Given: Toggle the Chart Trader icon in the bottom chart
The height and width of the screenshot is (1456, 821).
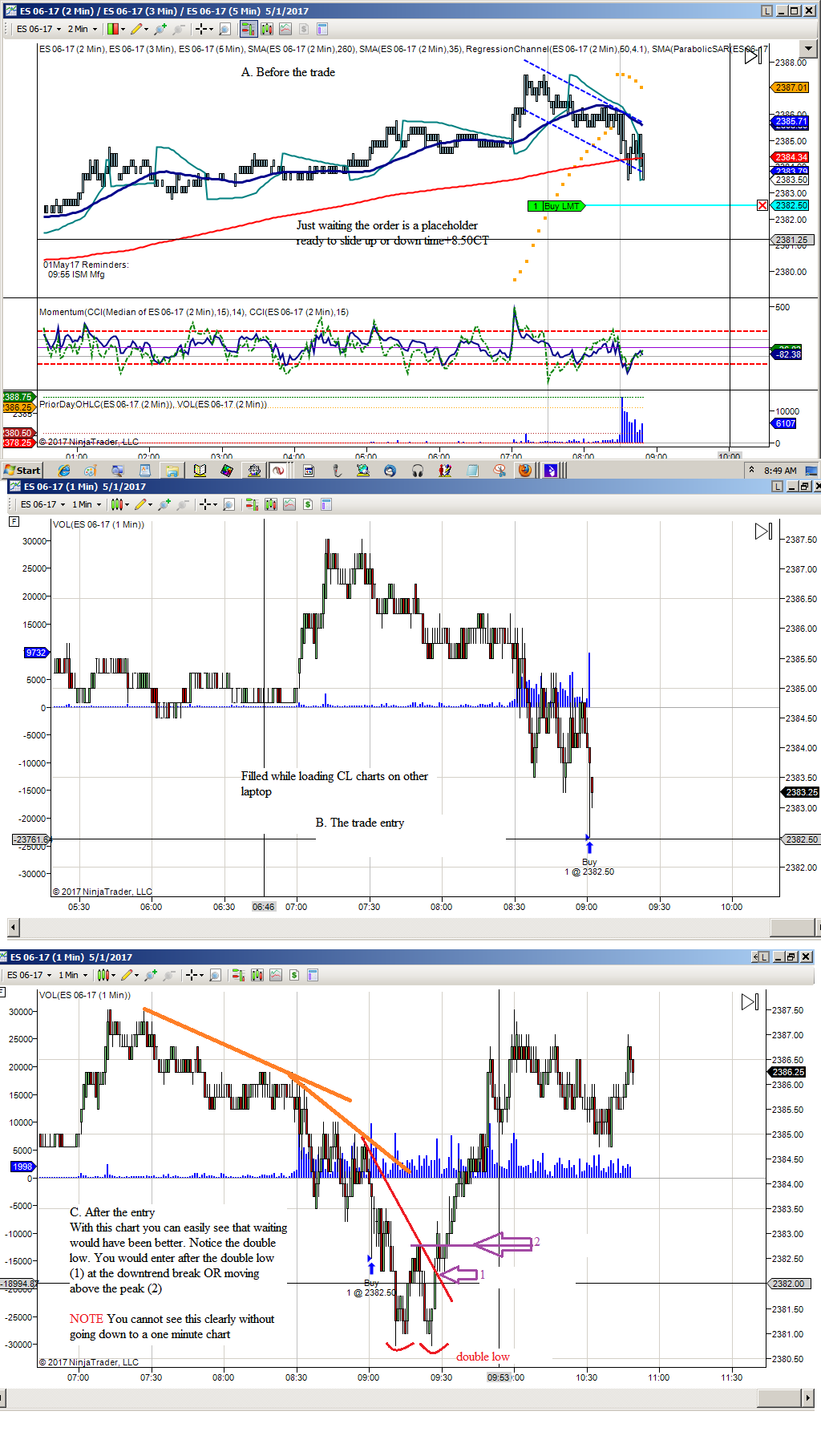Looking at the screenshot, I should point(238,975).
